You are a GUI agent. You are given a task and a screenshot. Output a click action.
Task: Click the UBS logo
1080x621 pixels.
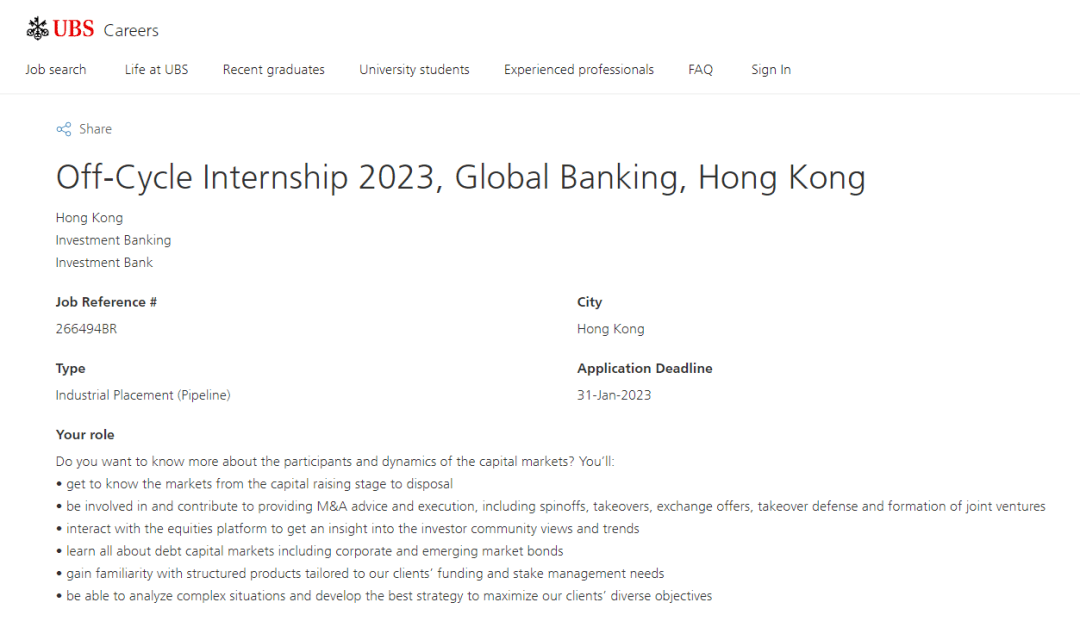pos(60,28)
